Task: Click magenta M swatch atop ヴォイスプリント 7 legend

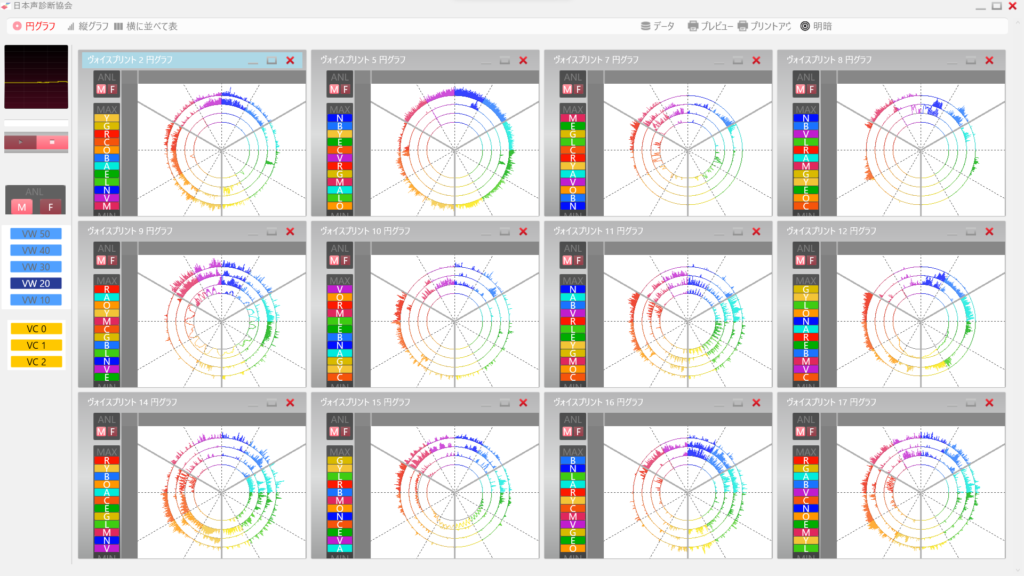Action: coord(573,118)
